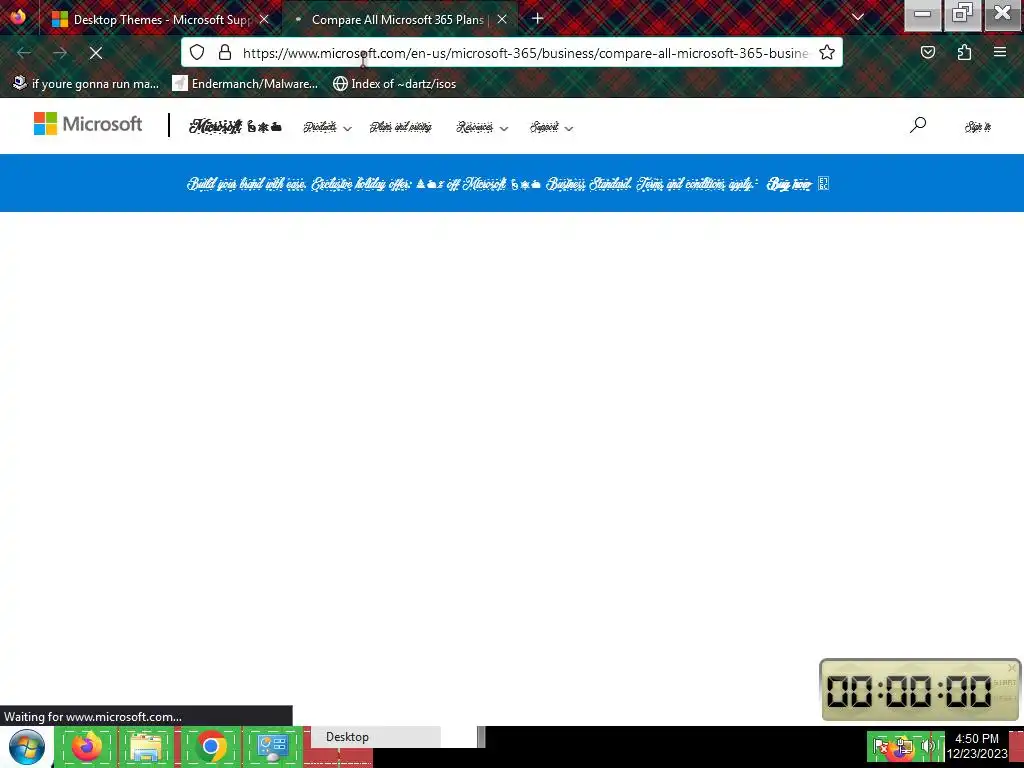Open the Microsoft 365 home link

(235, 127)
